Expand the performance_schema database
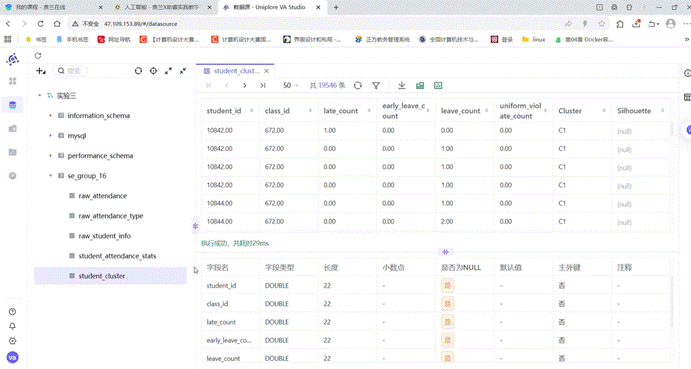Image resolution: width=691 pixels, height=369 pixels. 50,156
